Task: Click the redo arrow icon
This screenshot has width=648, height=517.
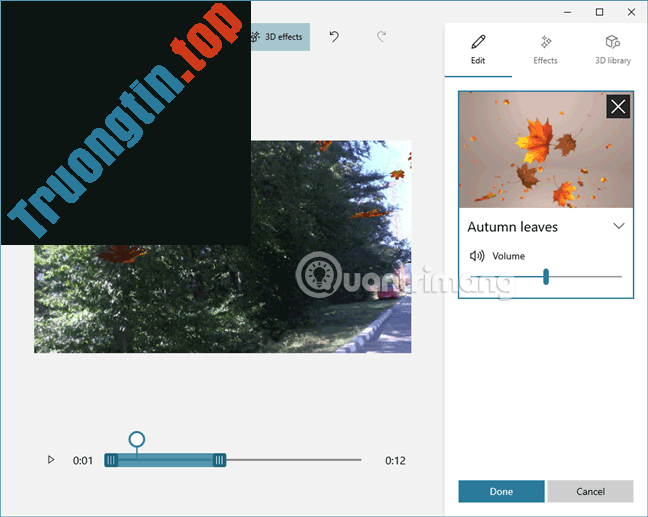Action: 381,37
